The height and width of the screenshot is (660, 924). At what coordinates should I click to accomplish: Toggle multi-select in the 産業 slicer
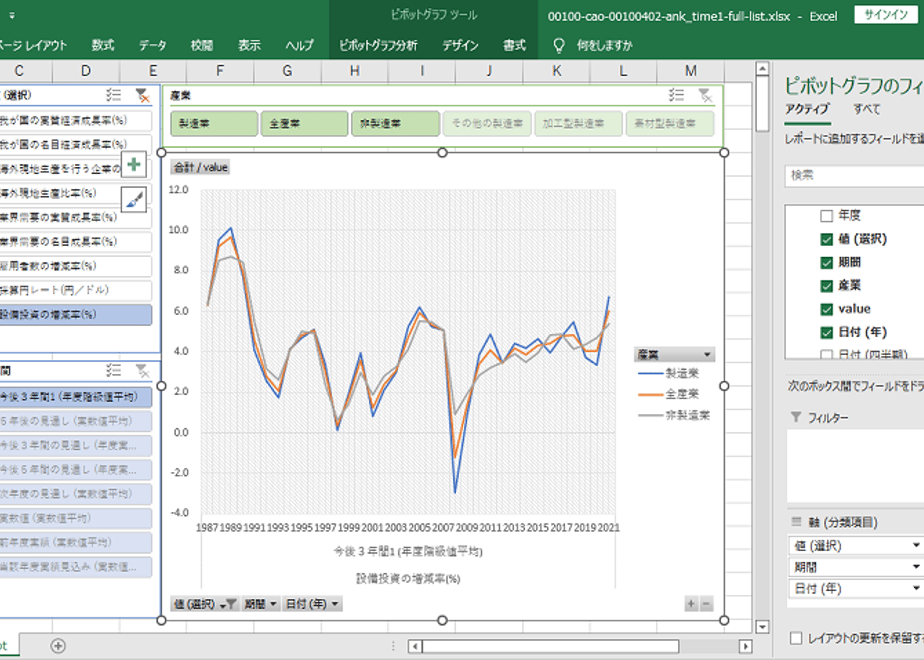point(676,95)
